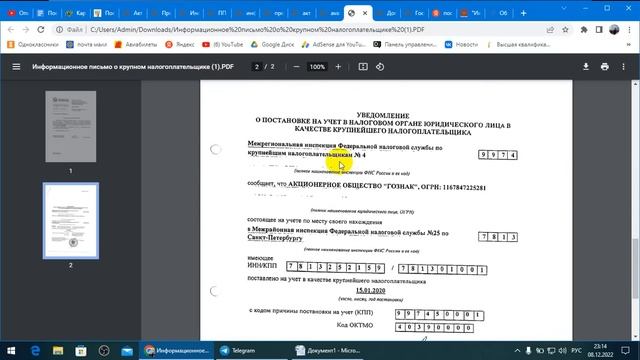Open the Высшая квалифика... bookmark
The width and height of the screenshot is (640, 360).
[x=518, y=44]
